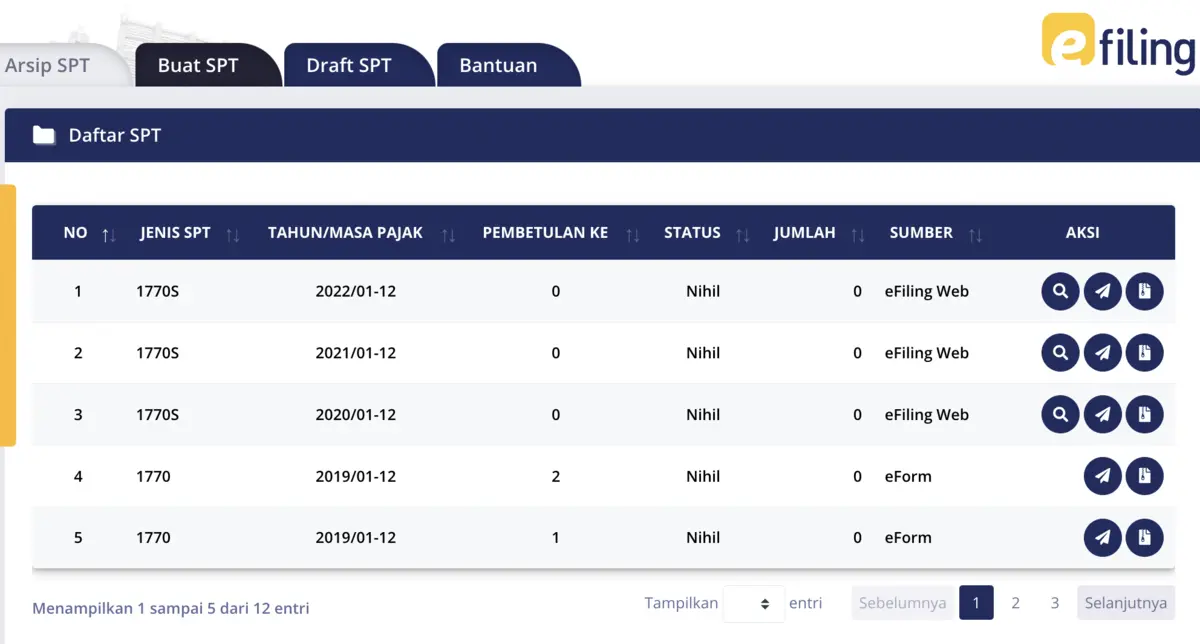Viewport: 1200px width, 644px height.
Task: Sort by Jenis SPT column
Action: (232, 234)
